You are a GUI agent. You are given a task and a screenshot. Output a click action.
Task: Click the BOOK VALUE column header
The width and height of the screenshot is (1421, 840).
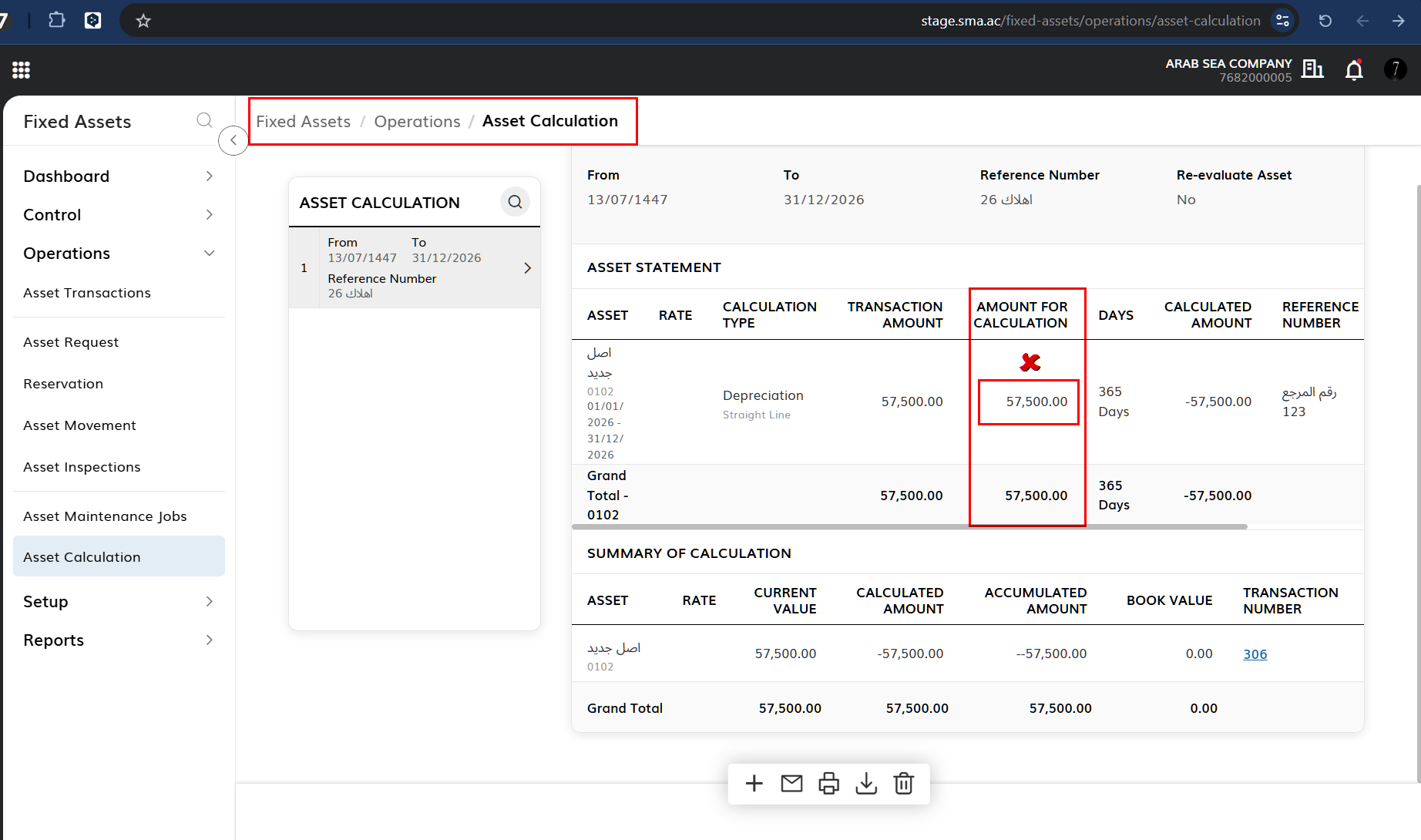coord(1169,601)
